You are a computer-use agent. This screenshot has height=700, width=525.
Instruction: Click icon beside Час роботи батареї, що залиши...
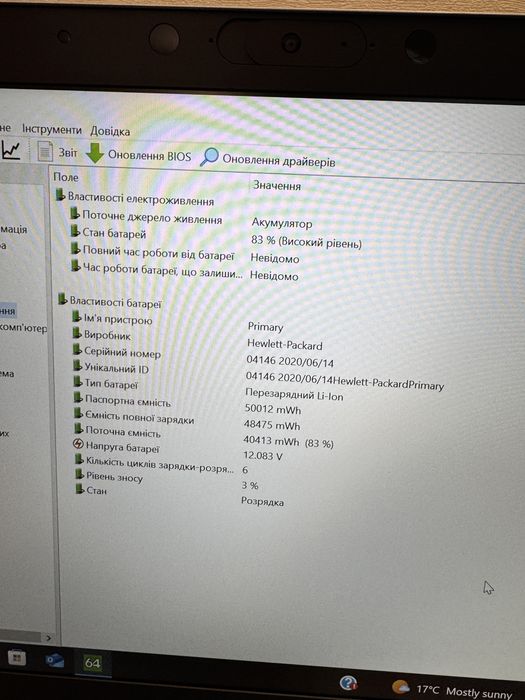click(76, 266)
